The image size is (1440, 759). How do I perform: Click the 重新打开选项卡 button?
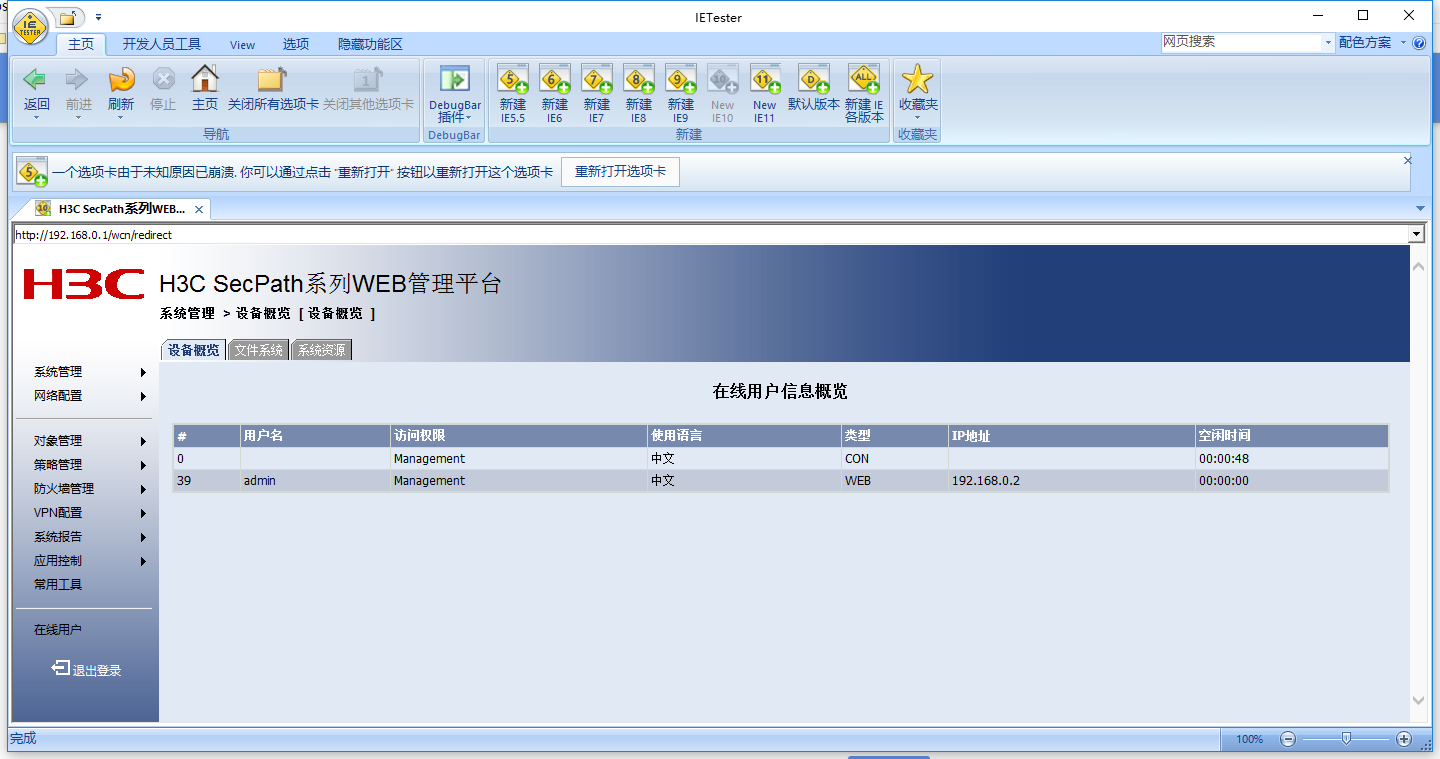click(x=620, y=172)
